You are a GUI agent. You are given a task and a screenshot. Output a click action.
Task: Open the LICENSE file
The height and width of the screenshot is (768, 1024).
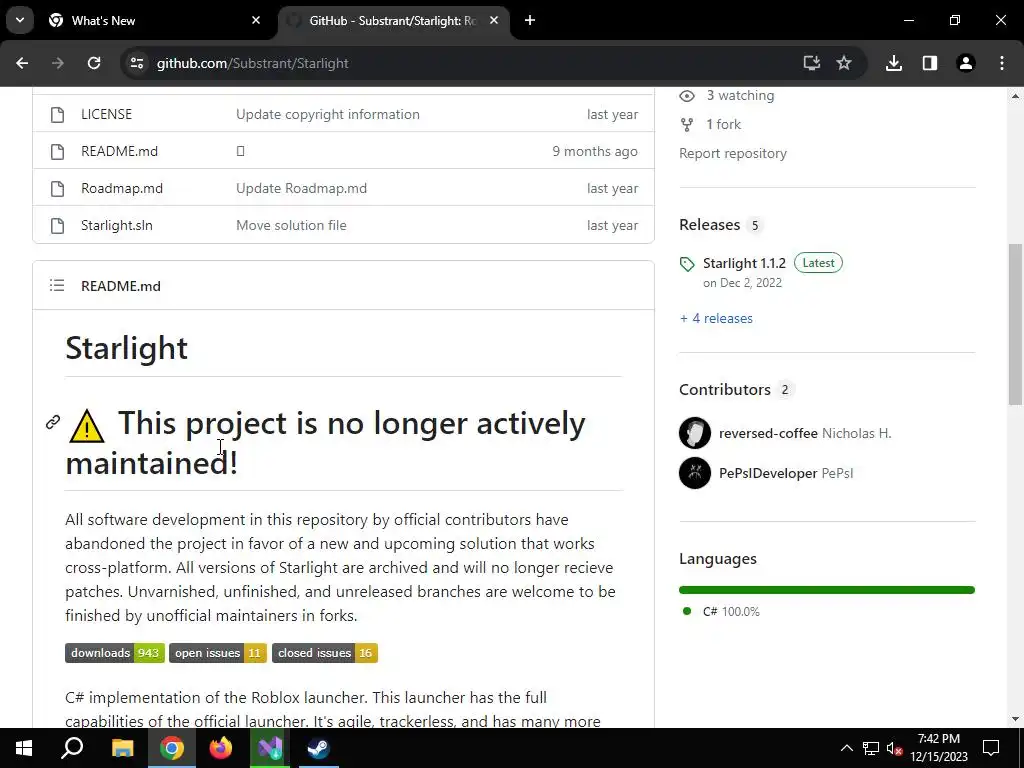click(106, 114)
